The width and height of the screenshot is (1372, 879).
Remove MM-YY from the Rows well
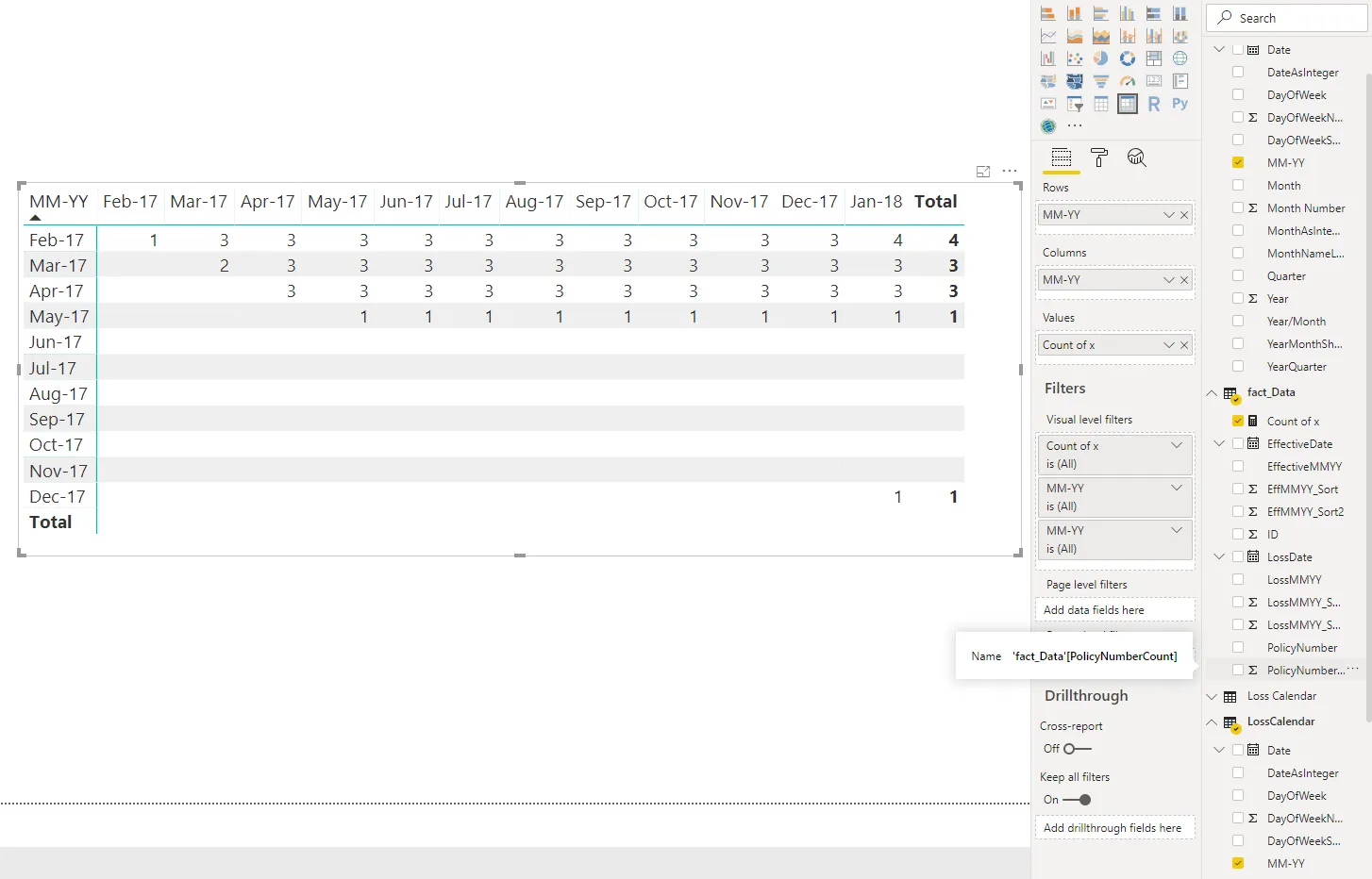pyautogui.click(x=1184, y=215)
